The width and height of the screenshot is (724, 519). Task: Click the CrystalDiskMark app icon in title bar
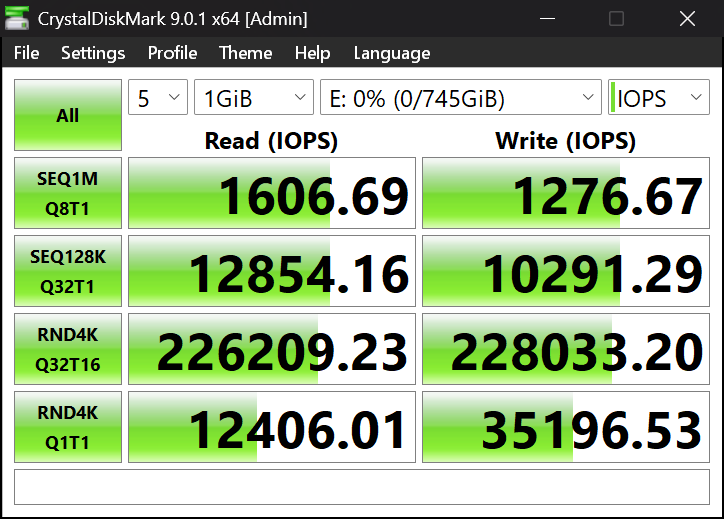17,18
